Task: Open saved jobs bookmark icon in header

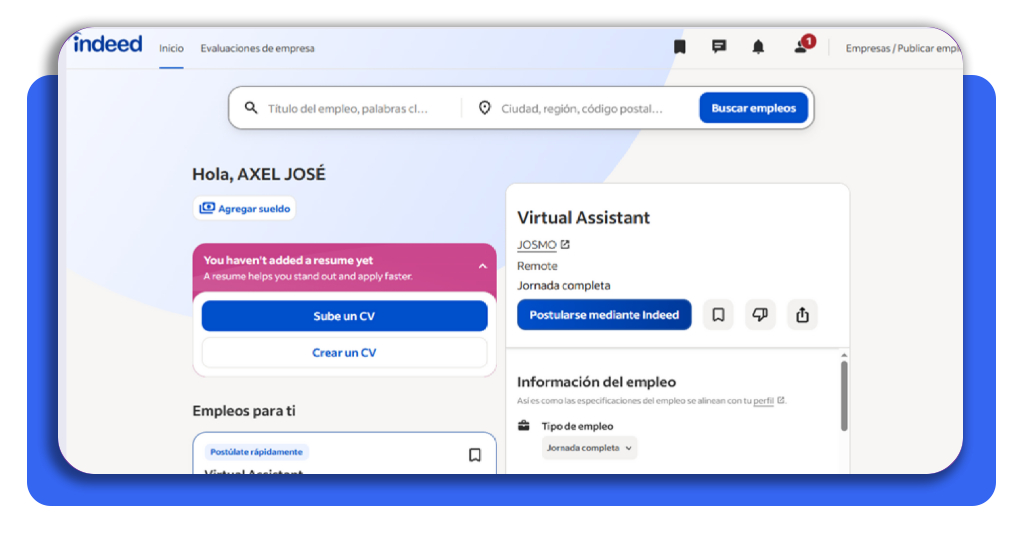Action: pyautogui.click(x=680, y=47)
